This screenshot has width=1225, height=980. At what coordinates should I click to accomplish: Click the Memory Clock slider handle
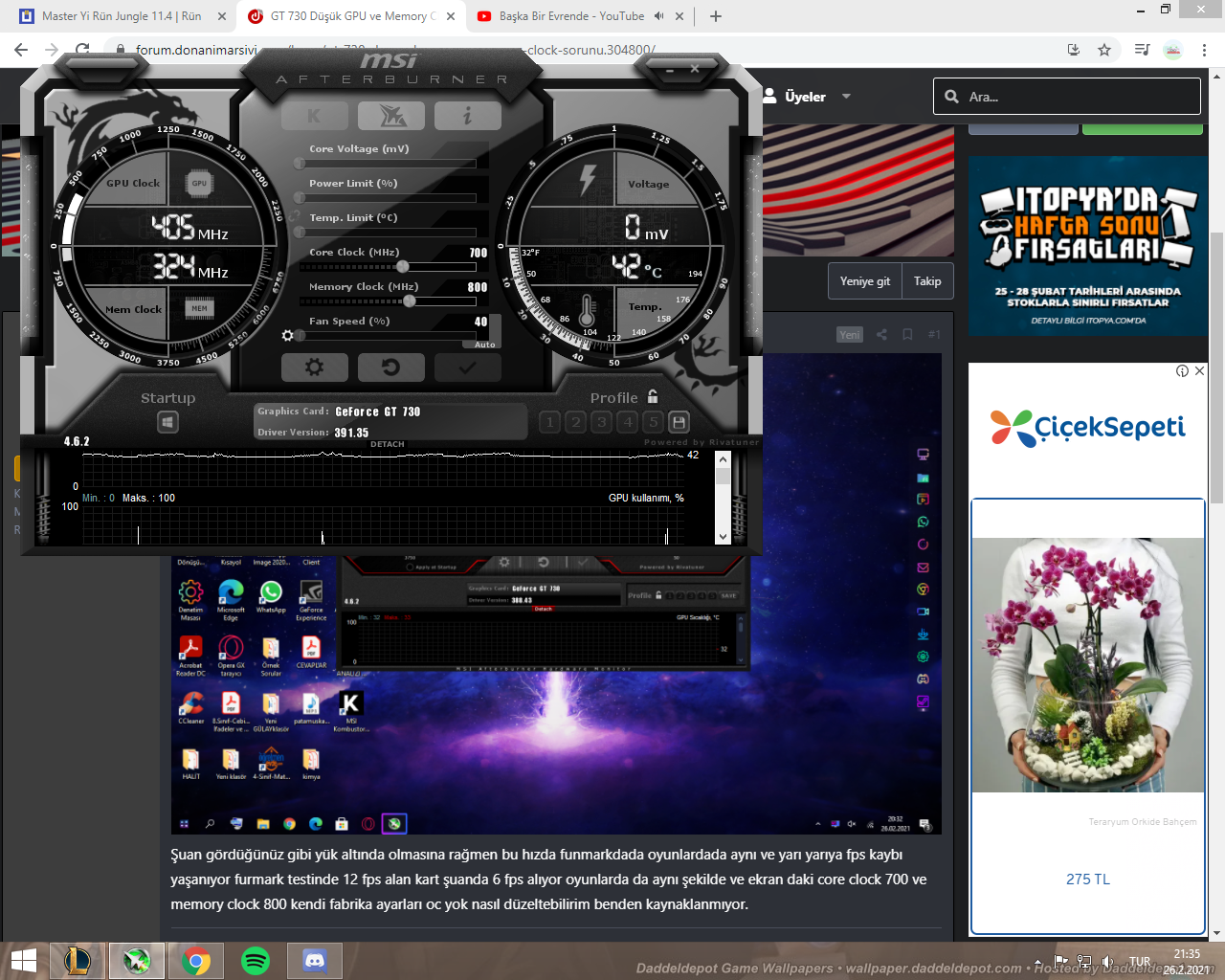(410, 301)
